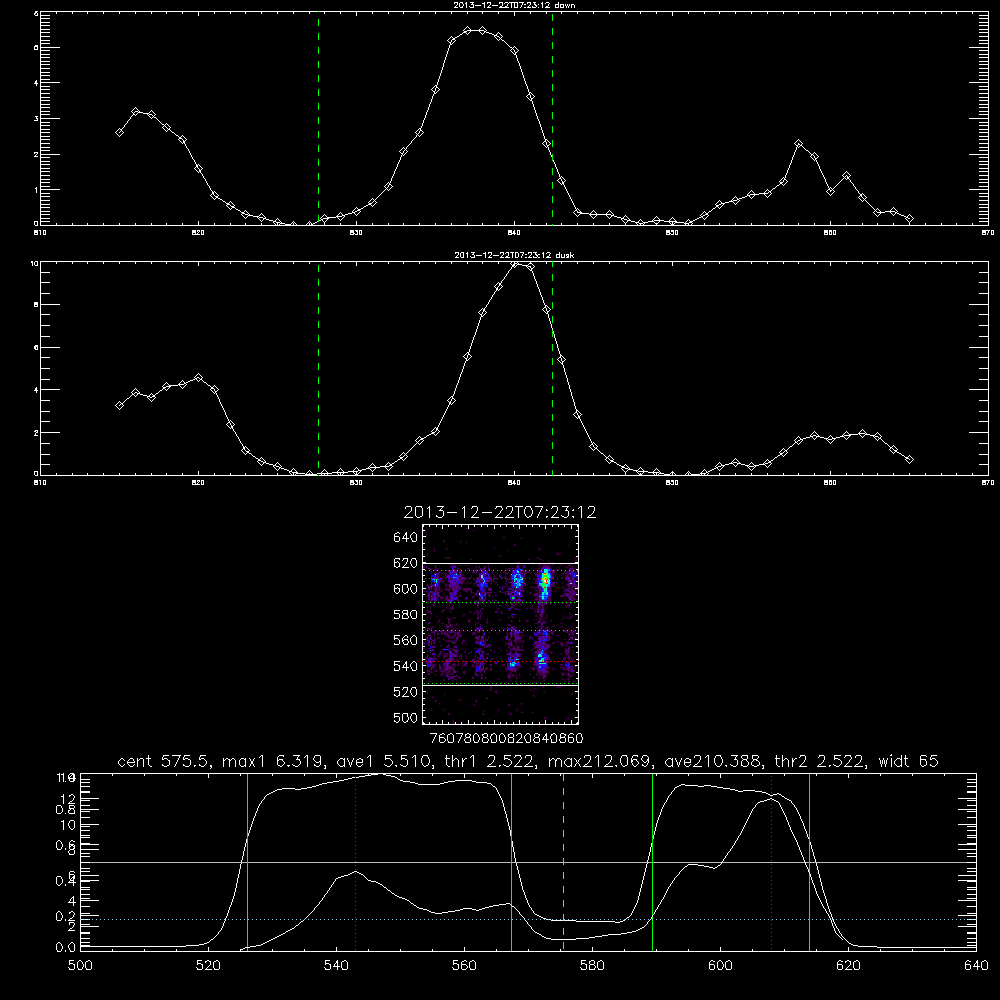Click the left green dashed line in the dawn plot
The height and width of the screenshot is (1000, 1000).
point(318,118)
